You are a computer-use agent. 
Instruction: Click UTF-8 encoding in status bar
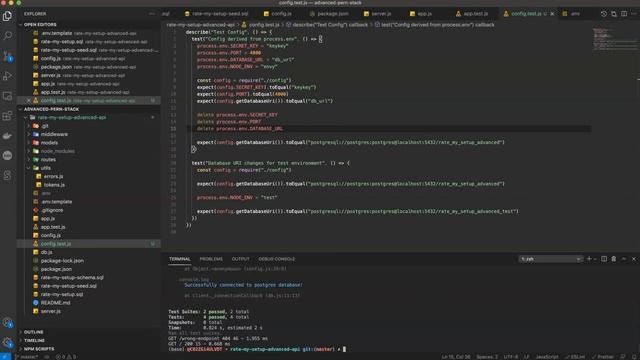coord(511,357)
